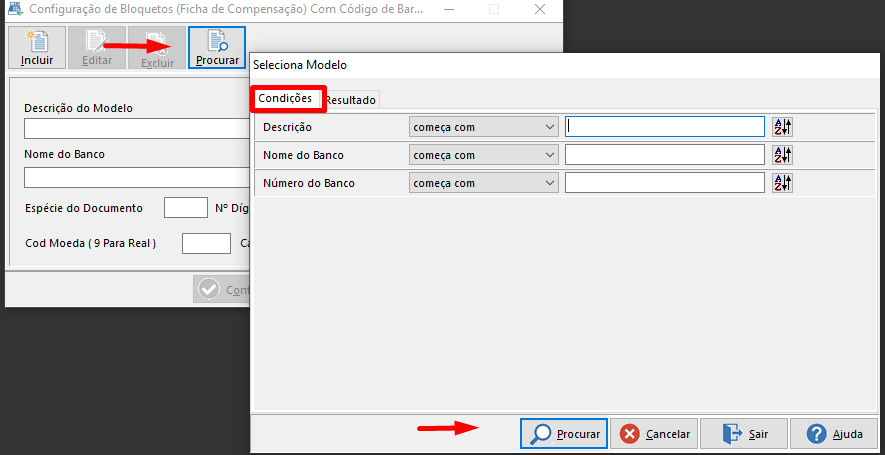Click the Descrição label in Condições
The image size is (885, 455).
287,127
